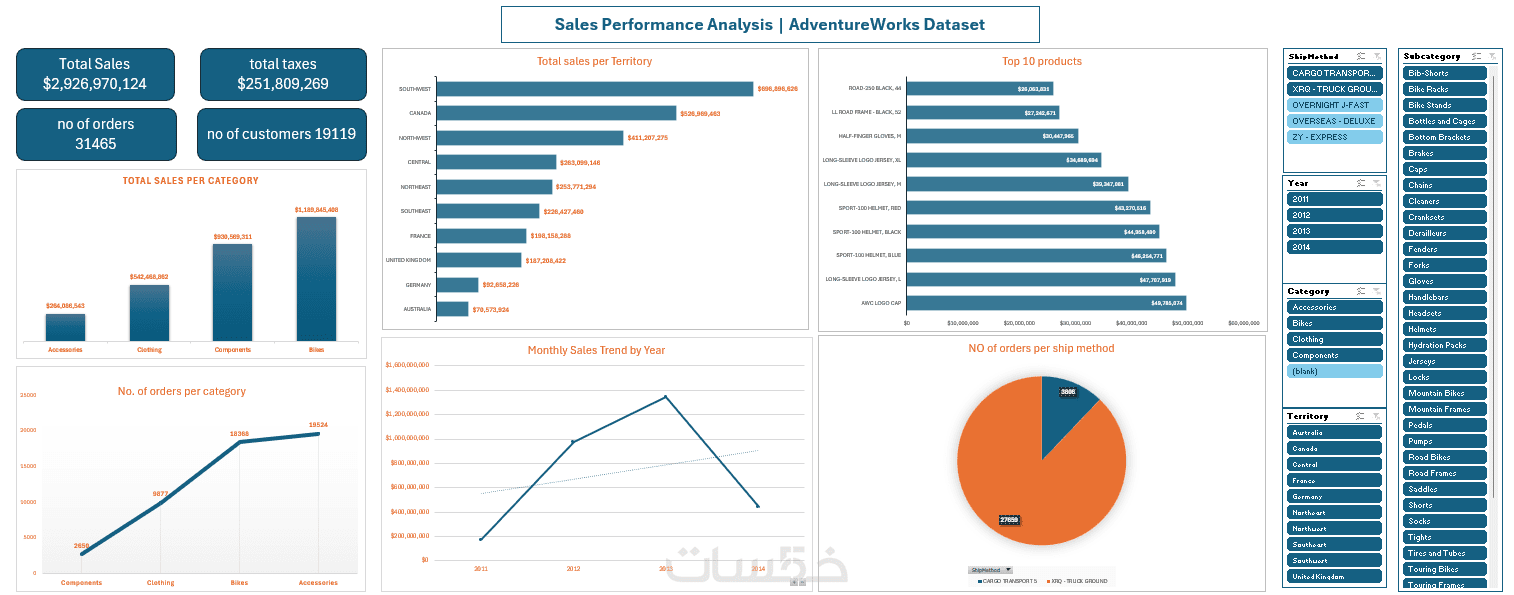1514x595 pixels.
Task: Toggle multi-select in the Subcategory slicer
Action: pos(1477,57)
